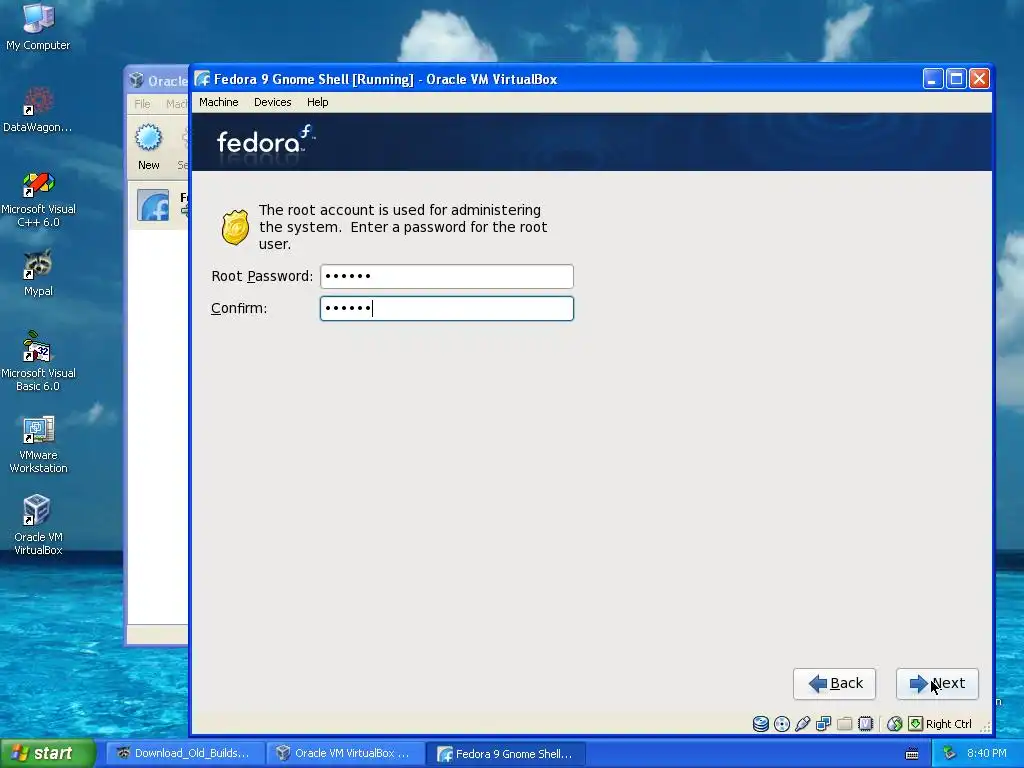
Task: Select the Fedora VM entry in VirtualBox Manager
Action: 159,206
